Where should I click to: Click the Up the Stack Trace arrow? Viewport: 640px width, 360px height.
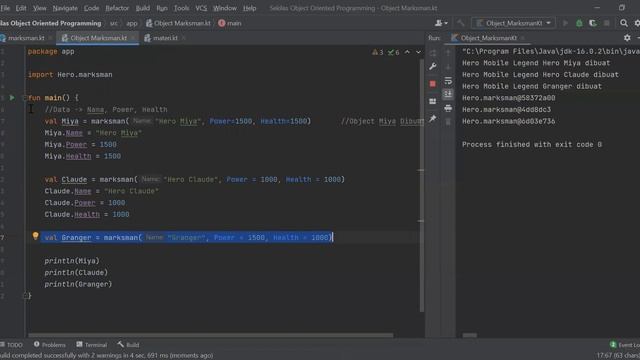(x=448, y=53)
